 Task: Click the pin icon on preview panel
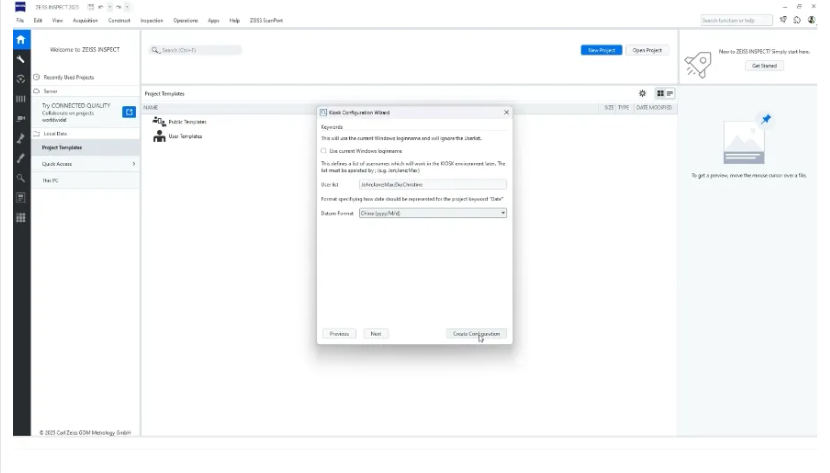point(766,119)
